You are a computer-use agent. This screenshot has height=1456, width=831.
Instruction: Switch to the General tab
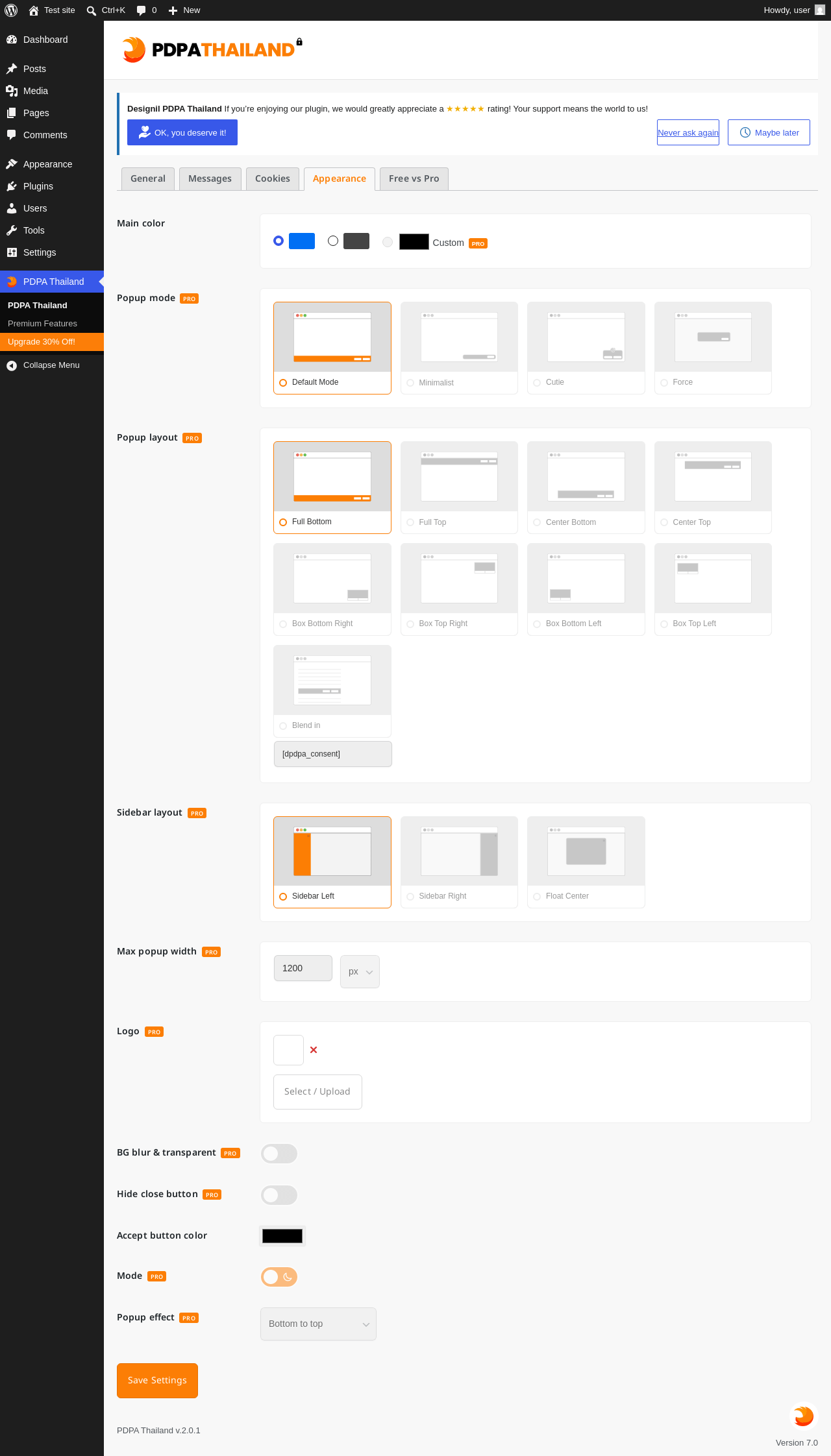click(148, 179)
